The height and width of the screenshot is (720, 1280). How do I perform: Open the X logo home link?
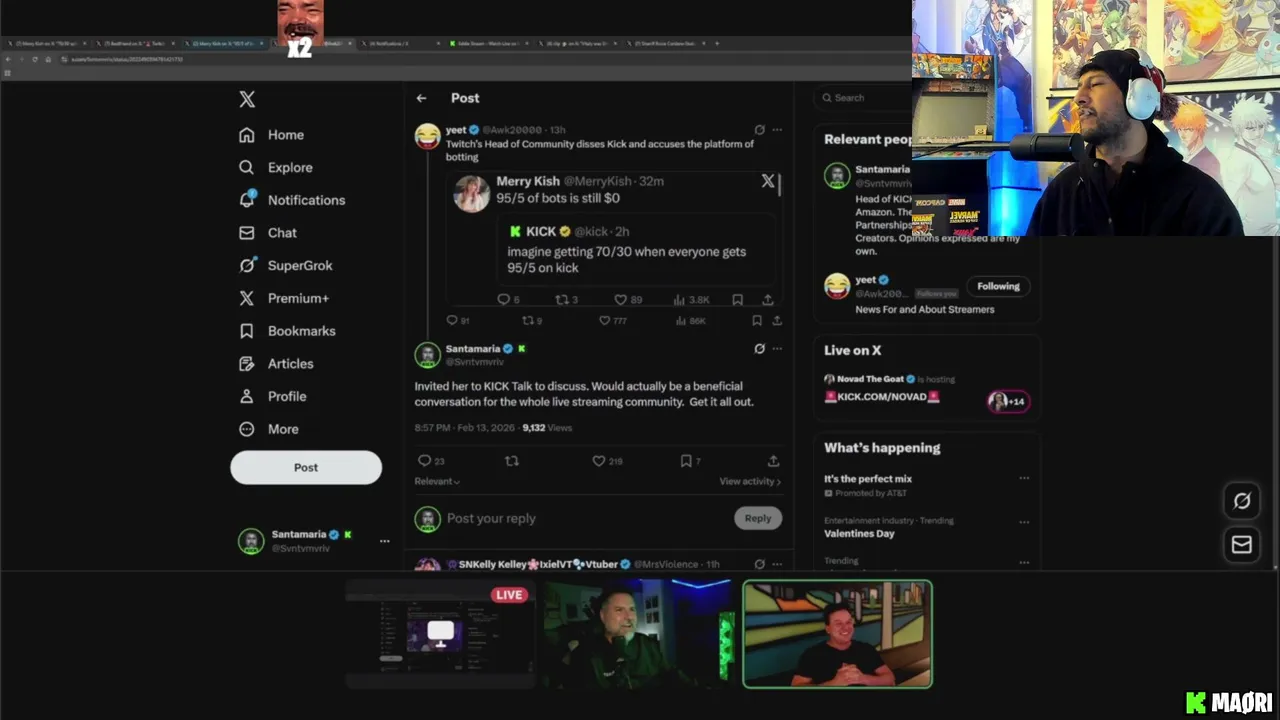(247, 99)
